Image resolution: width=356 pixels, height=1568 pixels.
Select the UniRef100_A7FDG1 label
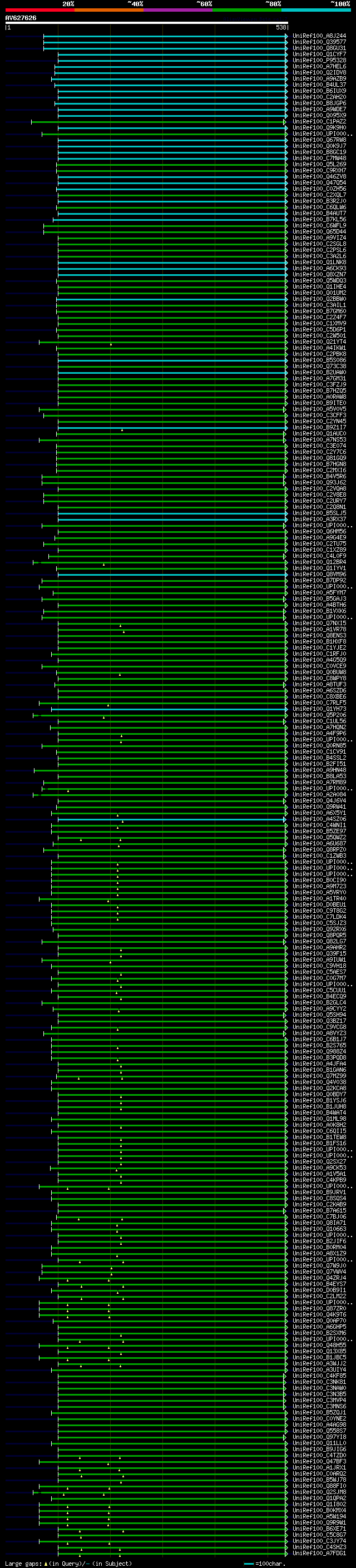point(319,1554)
